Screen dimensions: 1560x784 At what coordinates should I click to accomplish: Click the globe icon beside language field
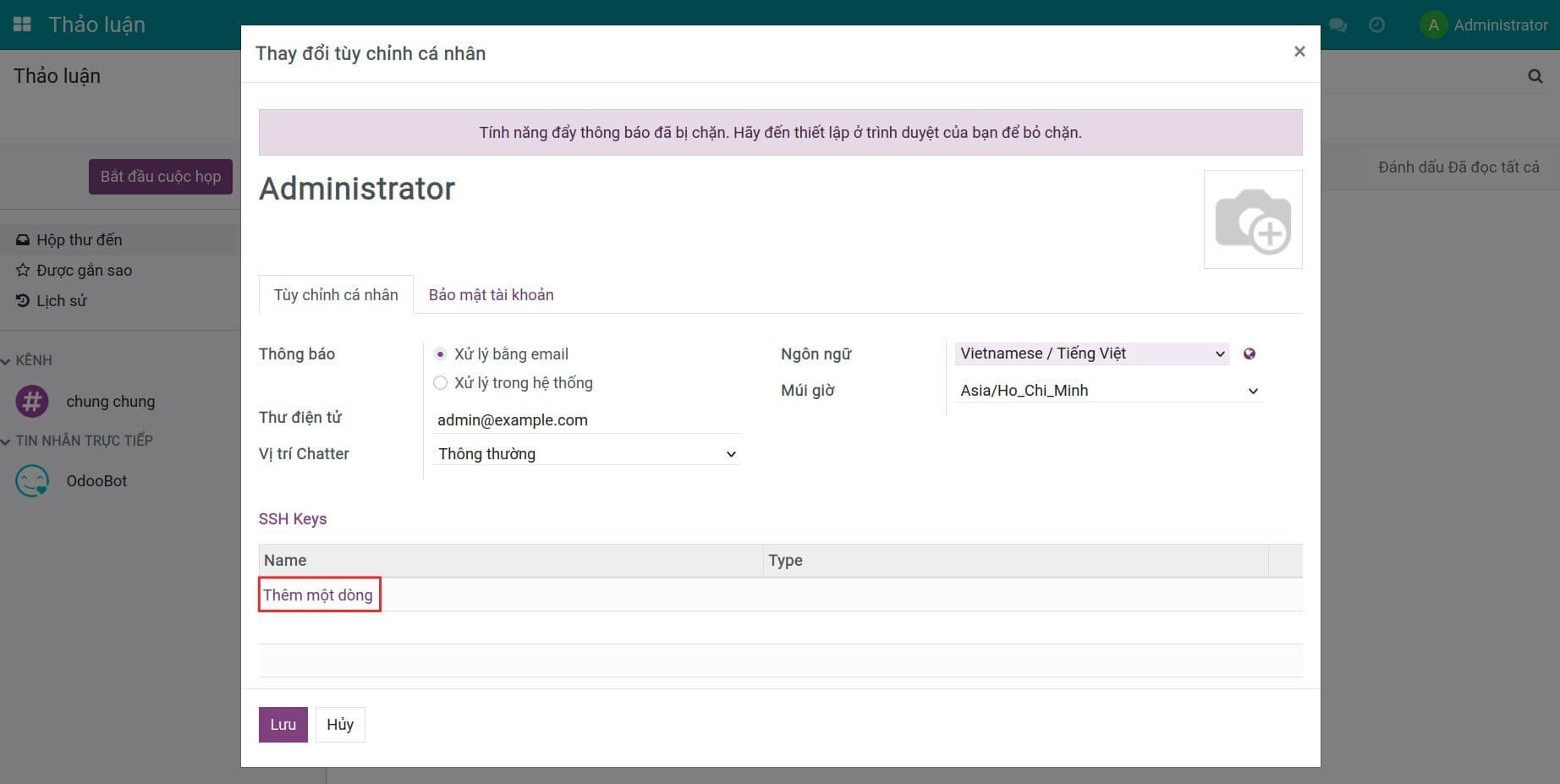(1250, 354)
